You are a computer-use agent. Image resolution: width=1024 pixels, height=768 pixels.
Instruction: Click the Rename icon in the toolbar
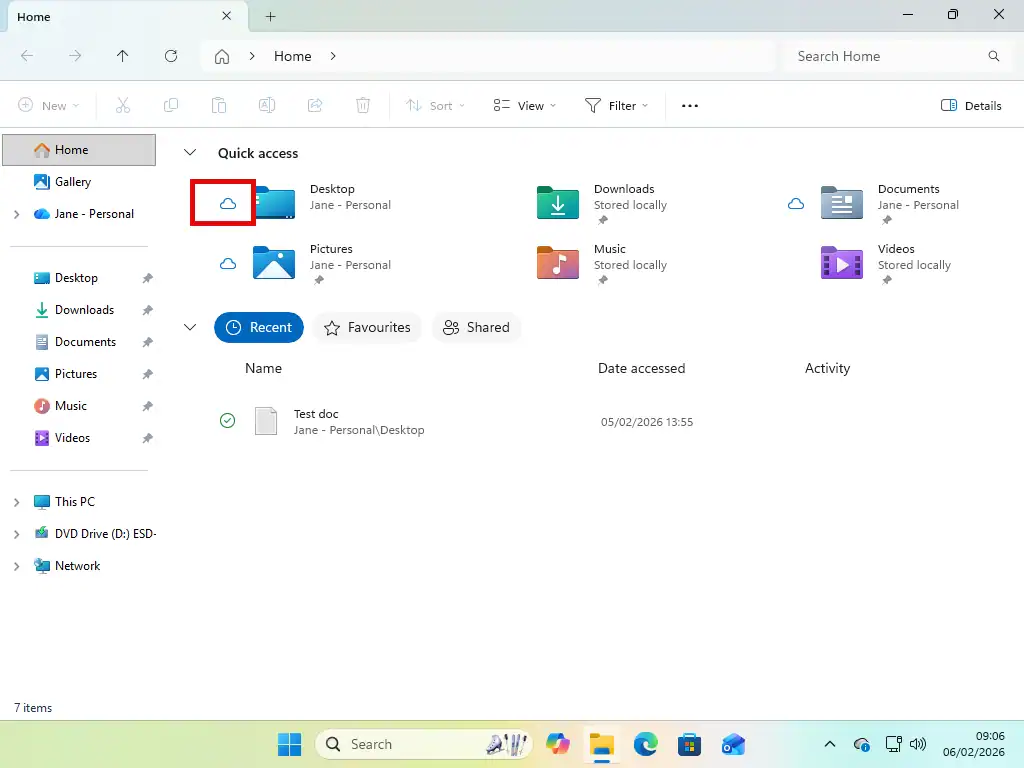click(x=267, y=105)
